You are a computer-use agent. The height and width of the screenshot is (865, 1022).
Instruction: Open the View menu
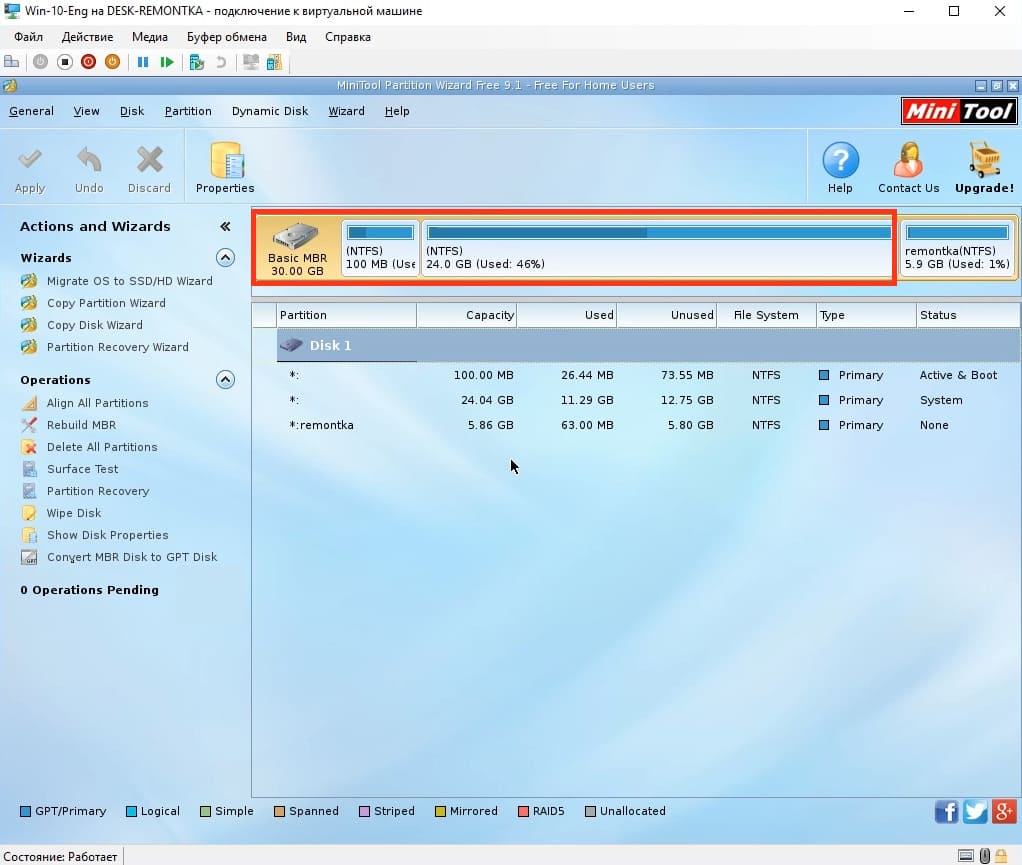point(87,111)
